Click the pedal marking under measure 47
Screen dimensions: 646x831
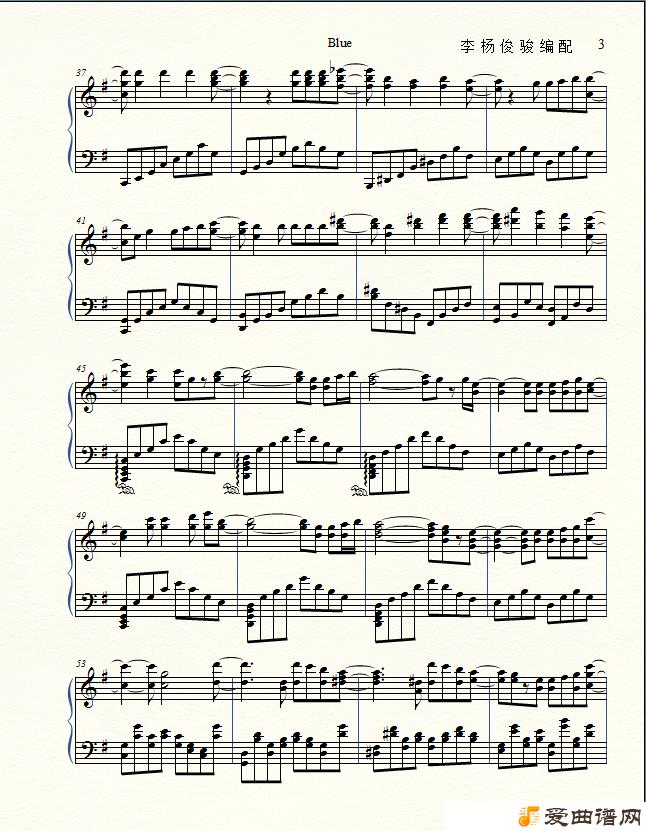coord(359,490)
